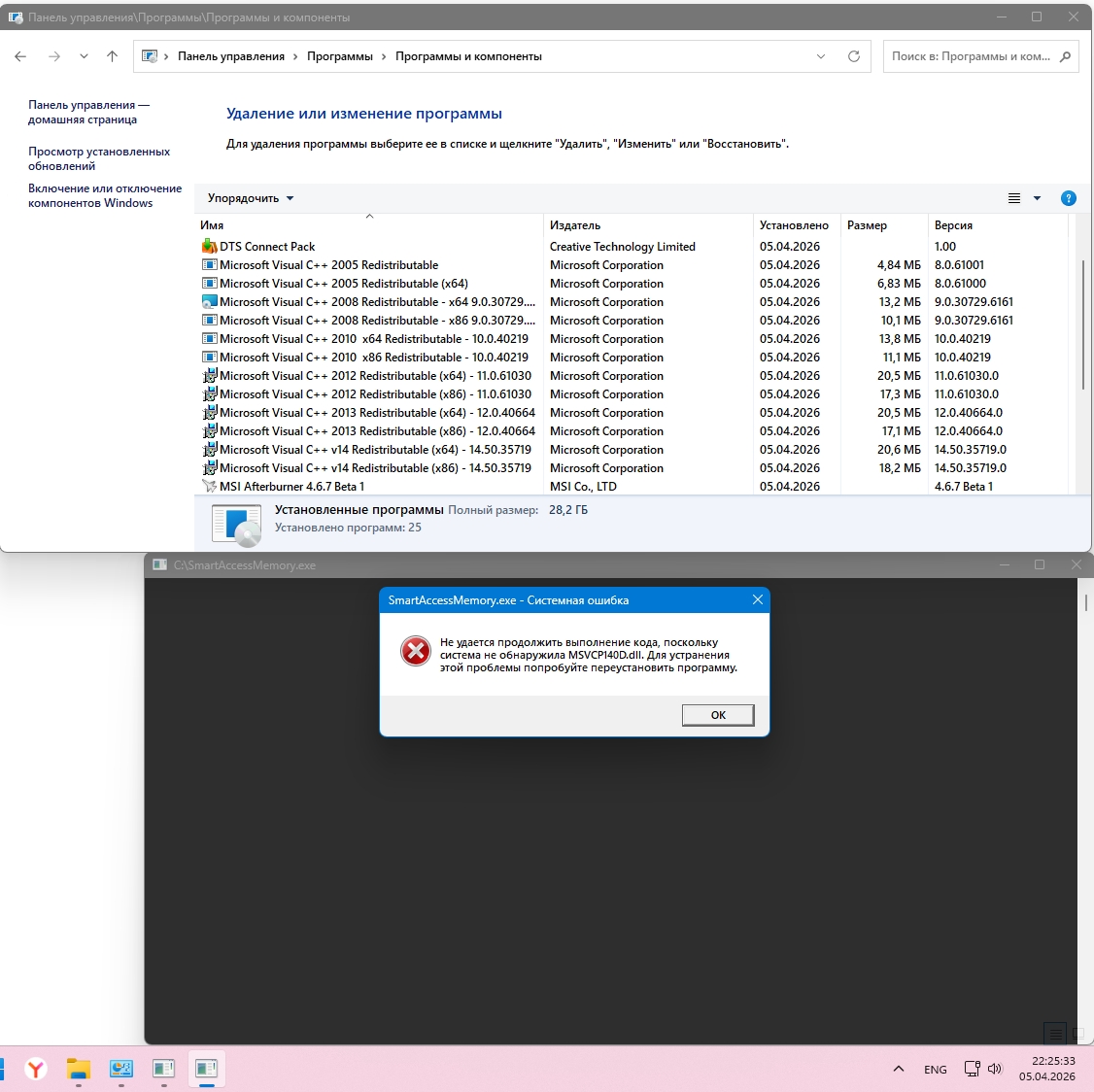This screenshot has height=1092, width=1094.
Task: Open network status tray icon
Action: click(972, 1069)
